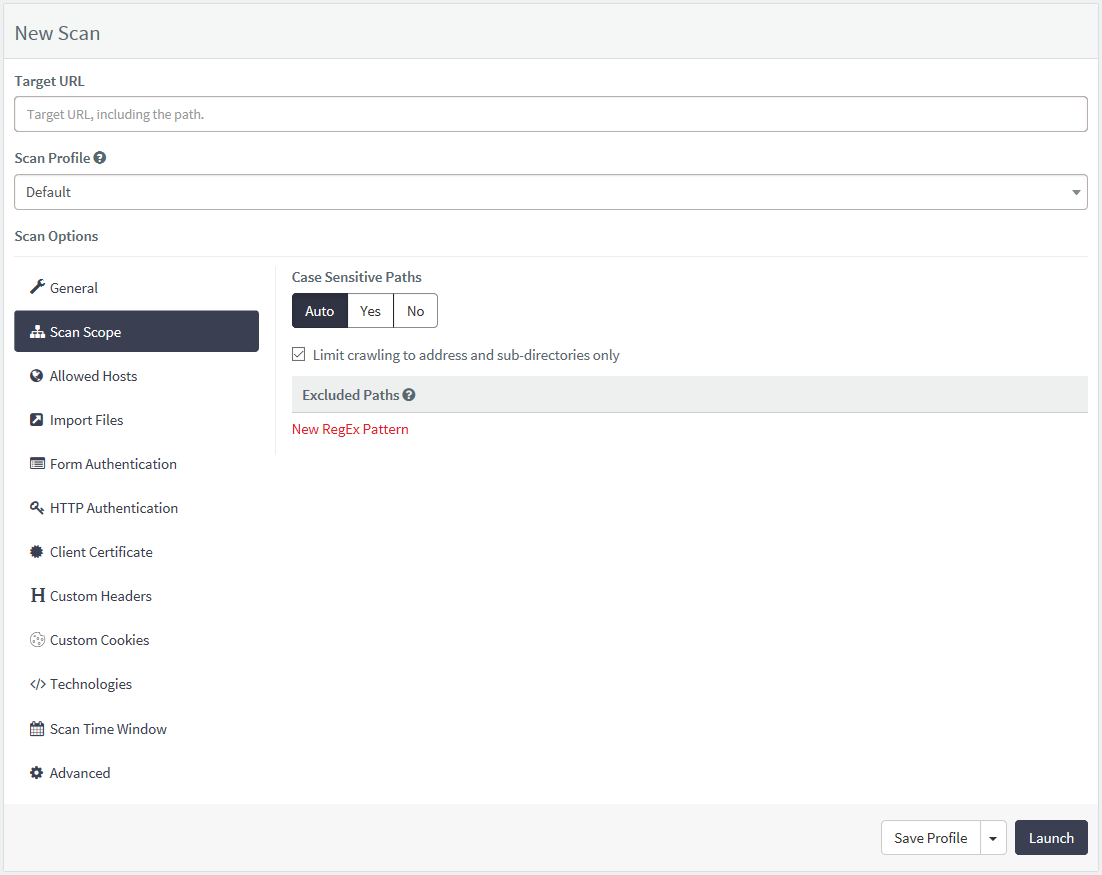Click the key icon beside HTTP Authentication

(x=37, y=507)
